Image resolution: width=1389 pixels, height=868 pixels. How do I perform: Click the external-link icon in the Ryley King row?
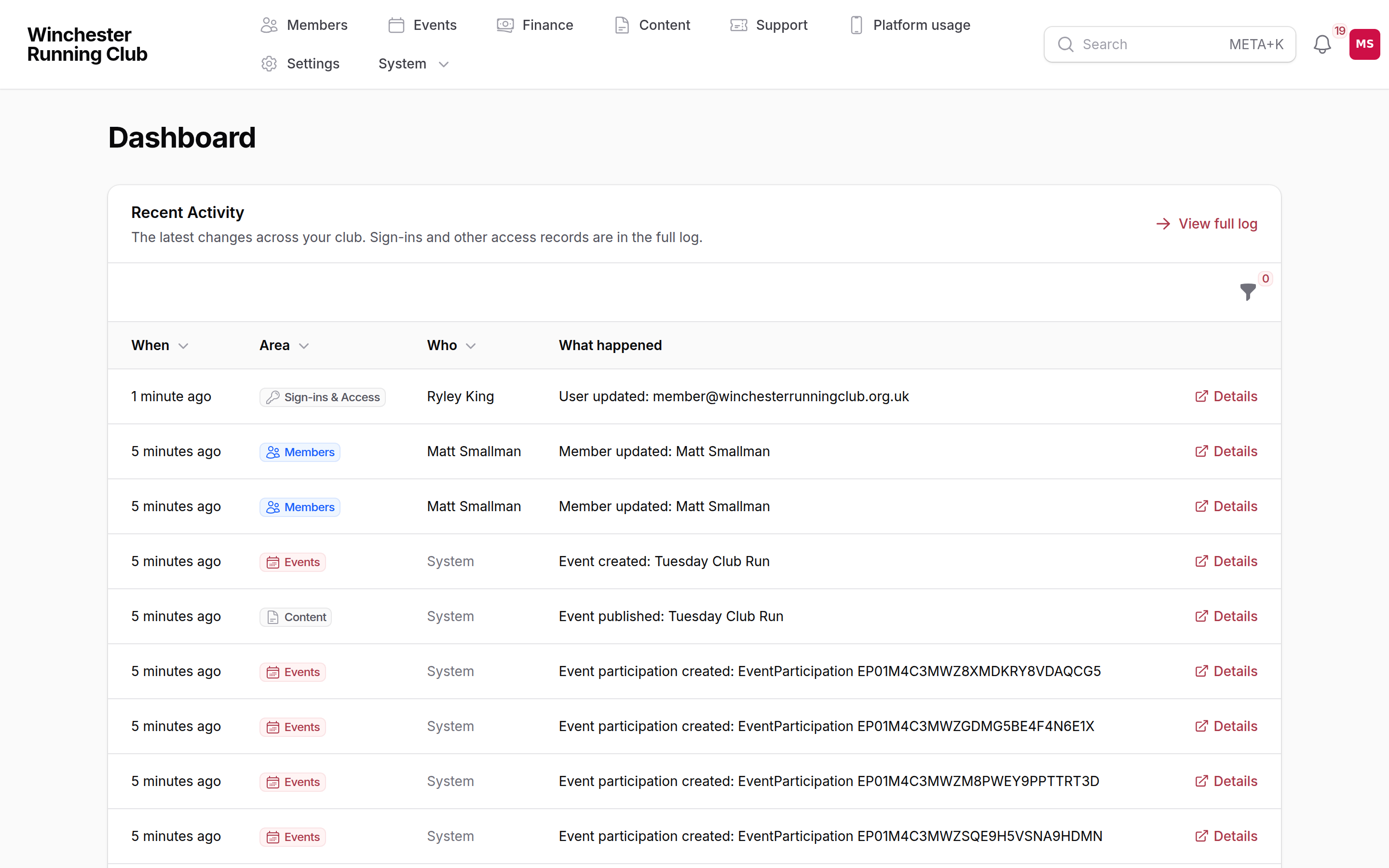pos(1201,396)
